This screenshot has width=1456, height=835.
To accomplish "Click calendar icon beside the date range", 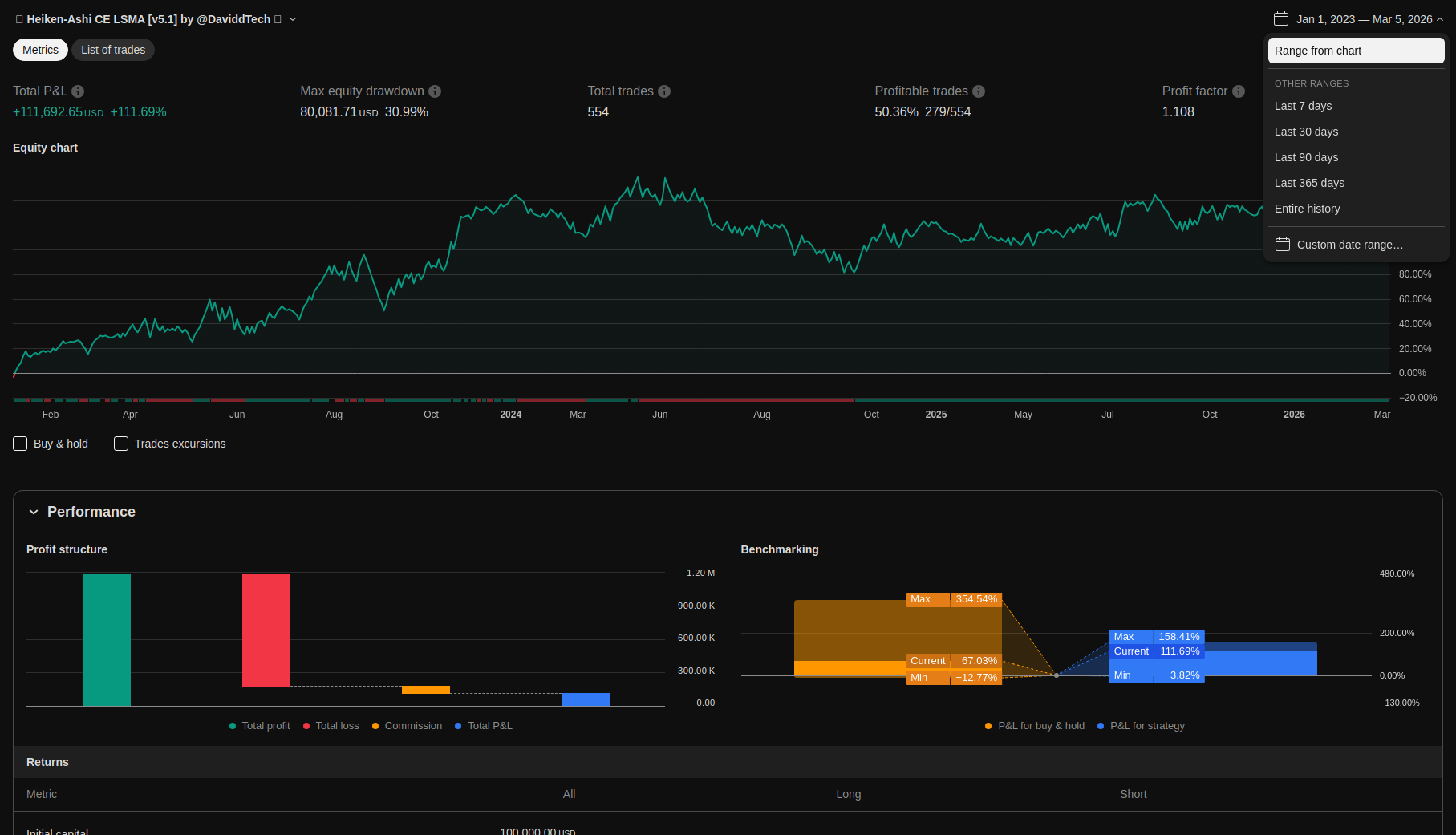I will click(1281, 19).
